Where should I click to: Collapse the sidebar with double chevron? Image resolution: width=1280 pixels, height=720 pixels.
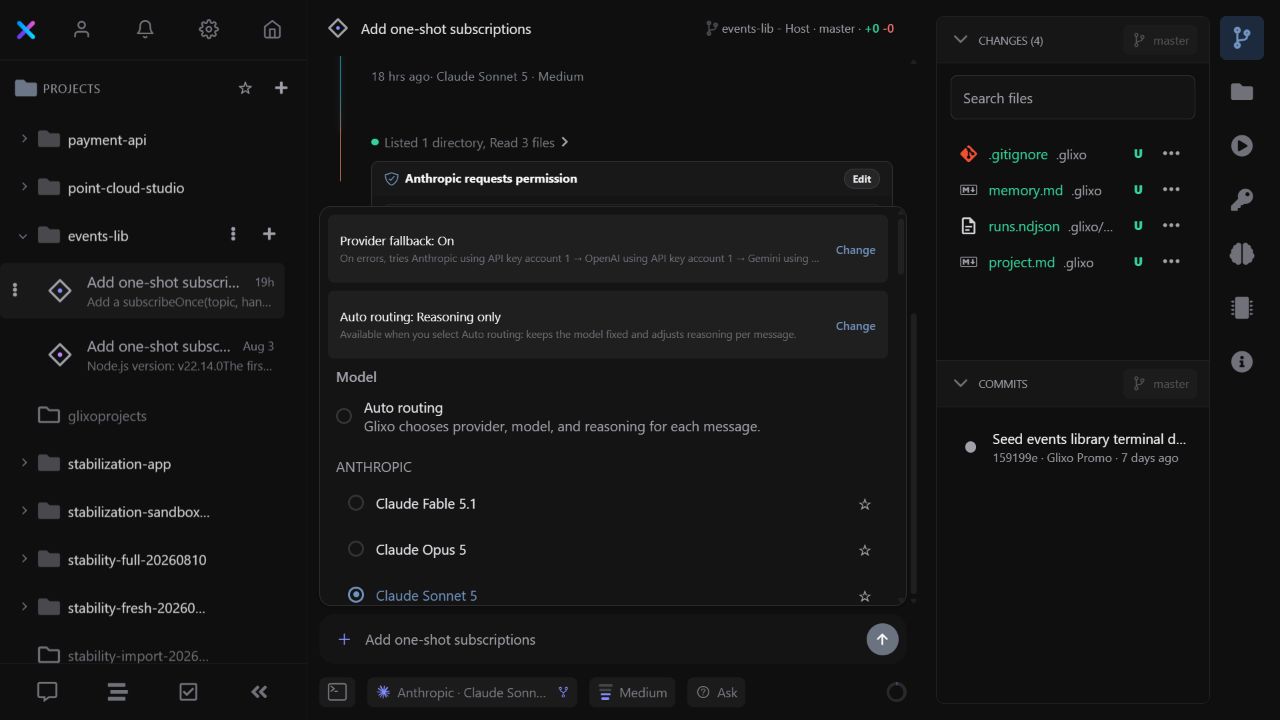[259, 692]
